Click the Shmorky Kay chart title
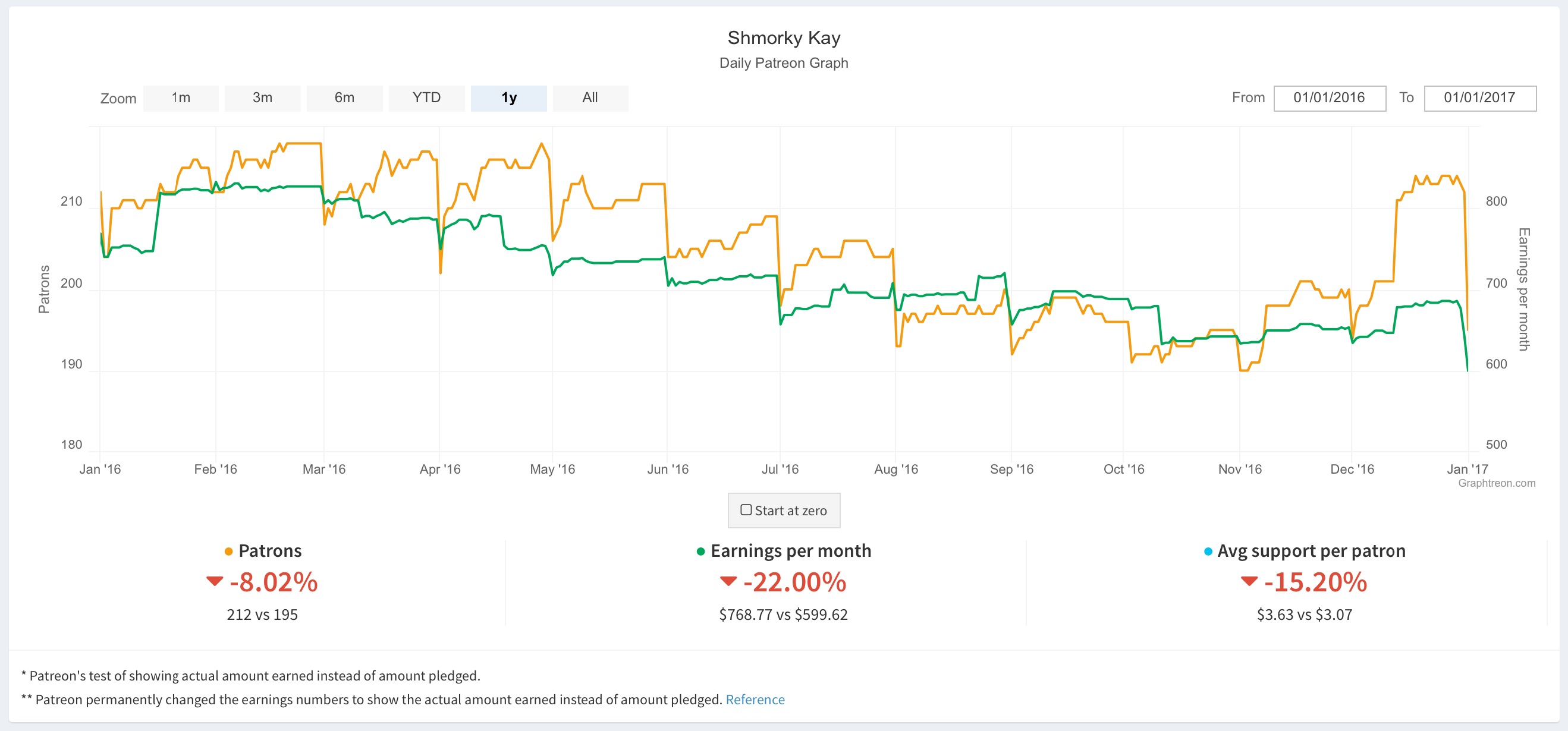 coord(784,37)
